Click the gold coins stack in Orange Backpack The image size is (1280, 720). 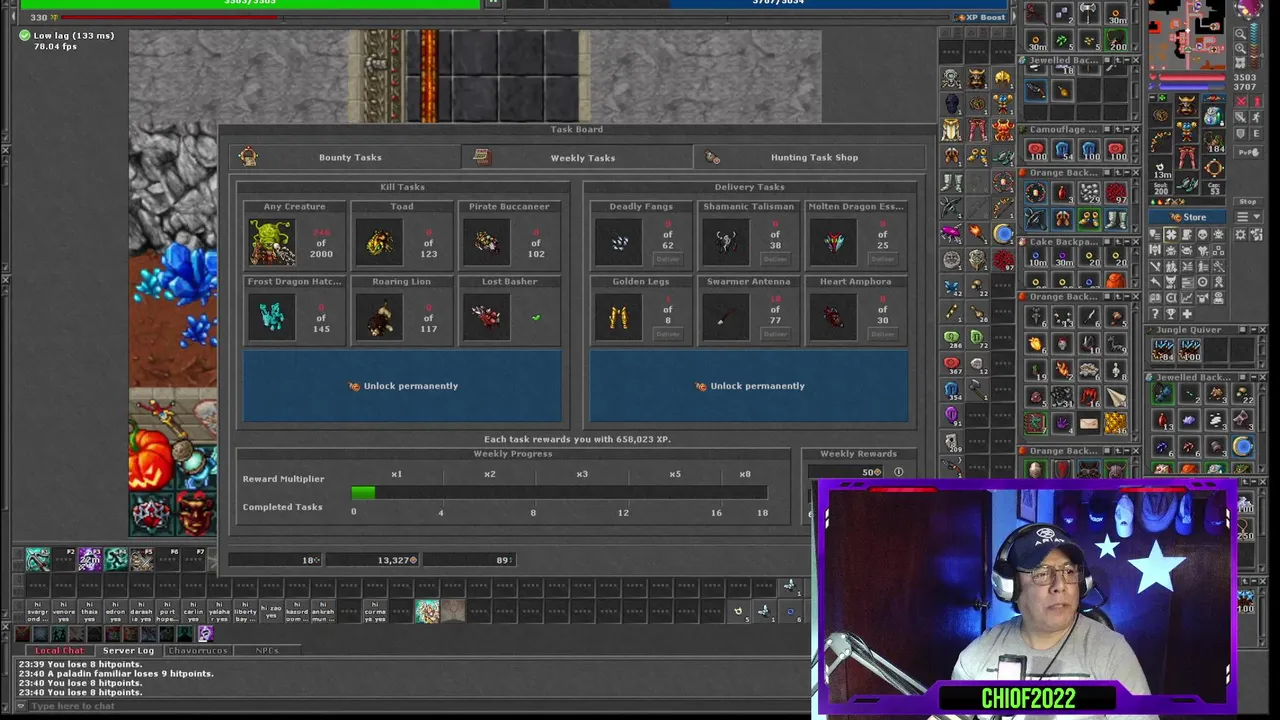(x=1115, y=423)
